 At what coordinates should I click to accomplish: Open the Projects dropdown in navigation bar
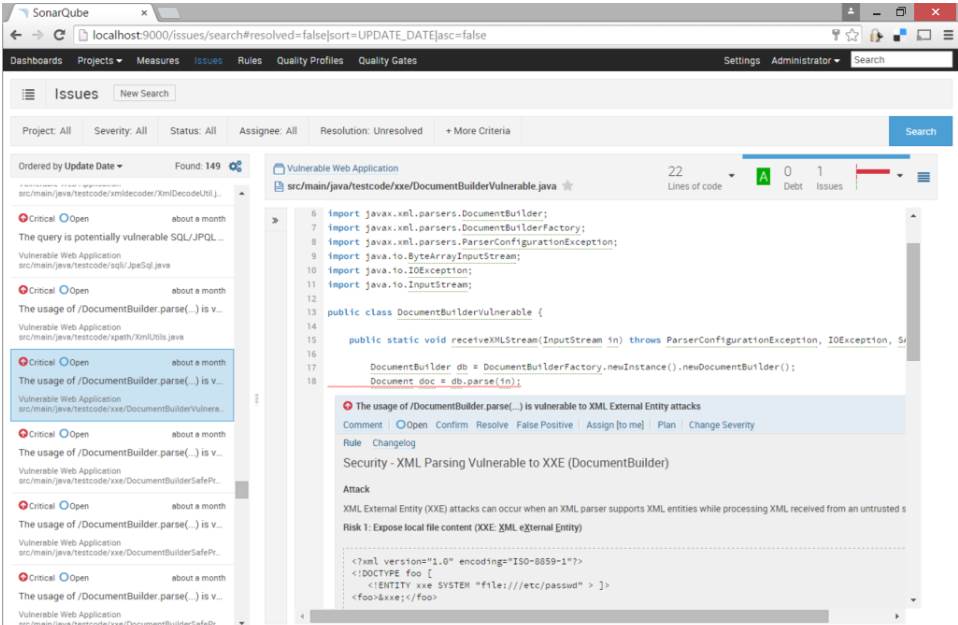pyautogui.click(x=100, y=61)
